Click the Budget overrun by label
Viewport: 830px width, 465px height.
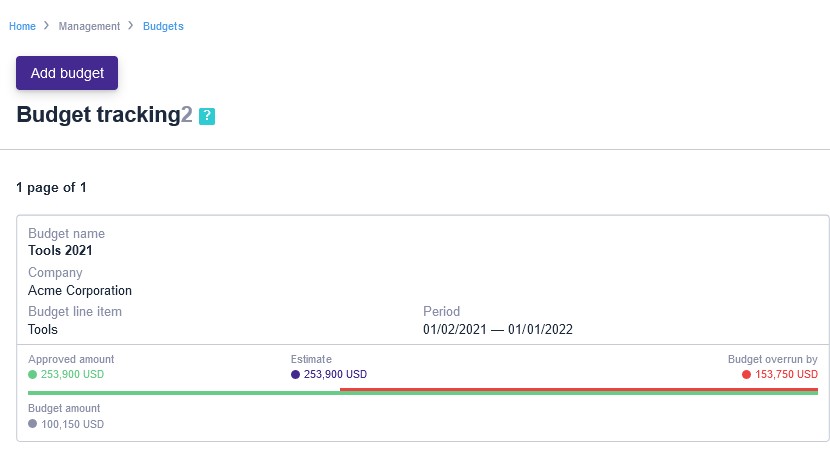(772, 359)
